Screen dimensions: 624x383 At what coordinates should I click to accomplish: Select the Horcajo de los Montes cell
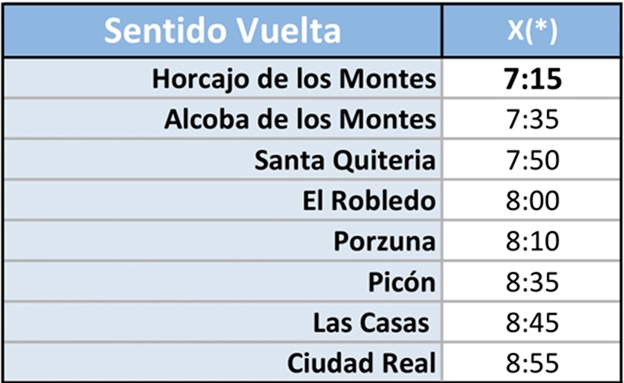click(x=222, y=78)
